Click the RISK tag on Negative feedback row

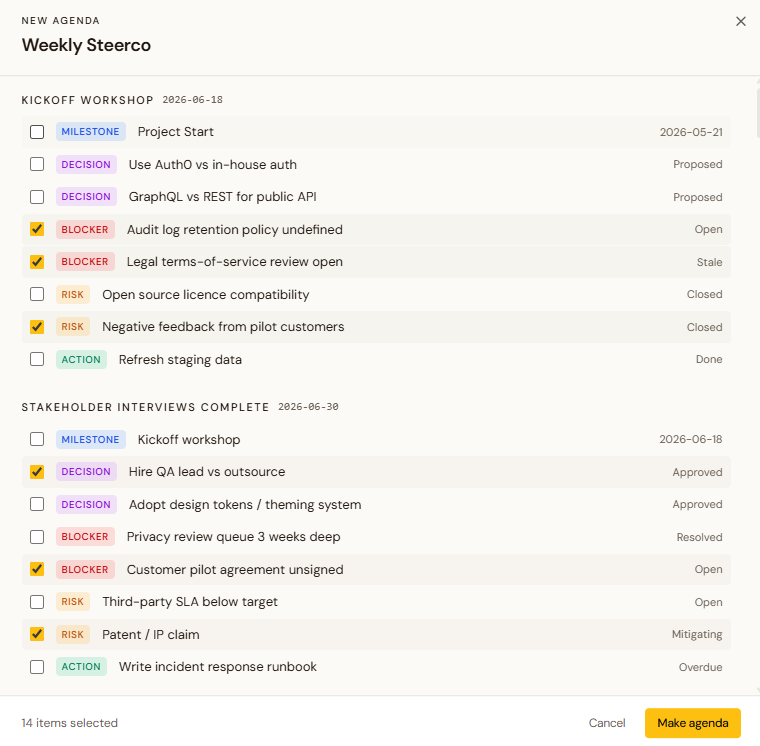click(x=73, y=327)
